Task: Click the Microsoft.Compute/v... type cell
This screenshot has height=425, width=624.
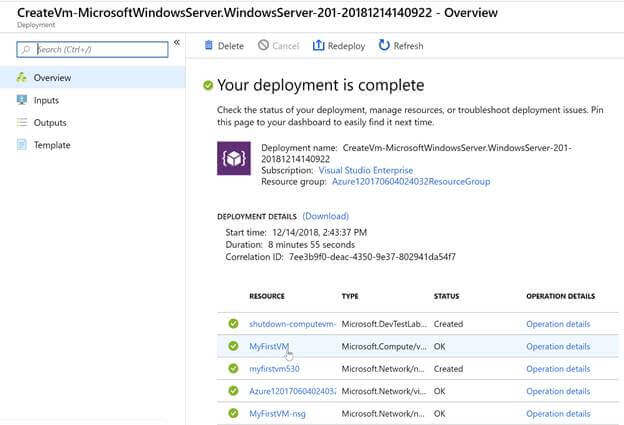Action: 384,347
